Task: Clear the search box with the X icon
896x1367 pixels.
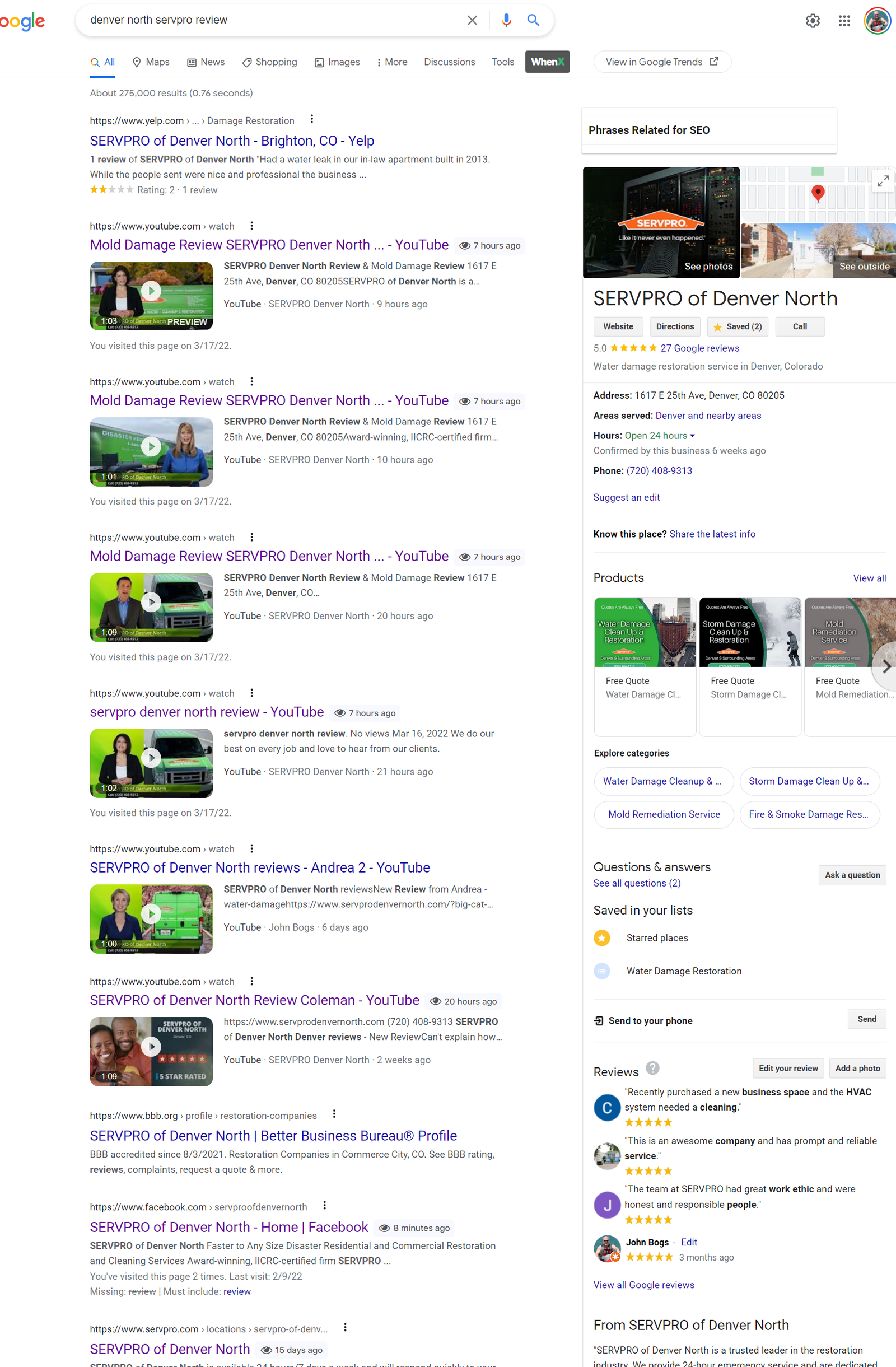Action: click(472, 21)
